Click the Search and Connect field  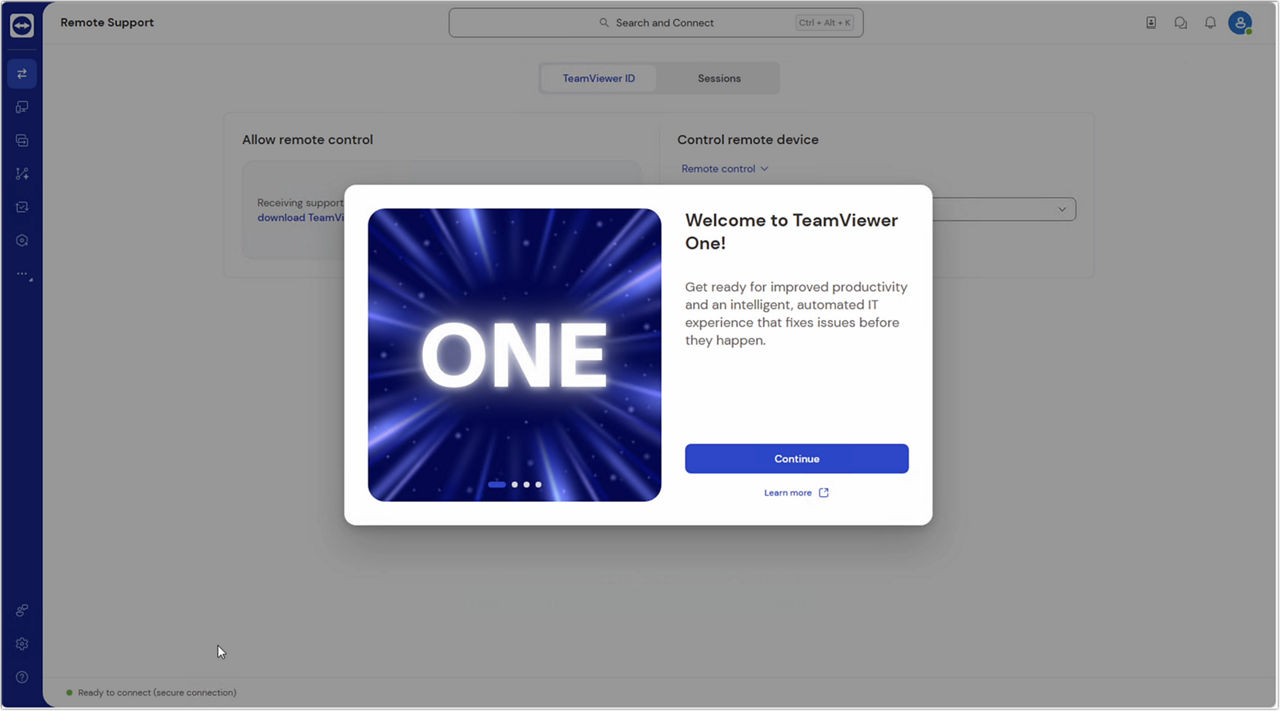click(656, 23)
